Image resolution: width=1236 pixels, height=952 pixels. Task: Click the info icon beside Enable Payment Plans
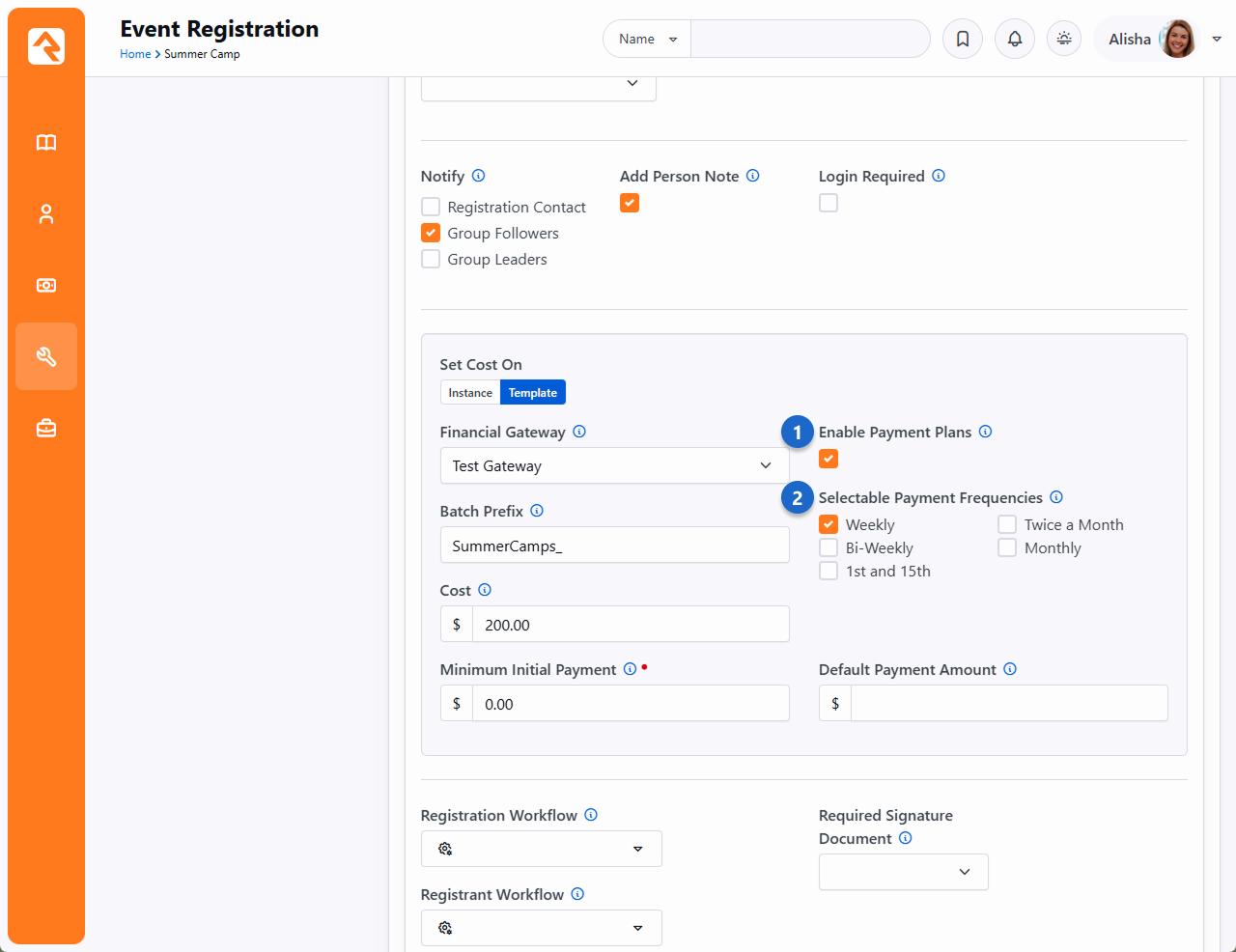(x=985, y=432)
